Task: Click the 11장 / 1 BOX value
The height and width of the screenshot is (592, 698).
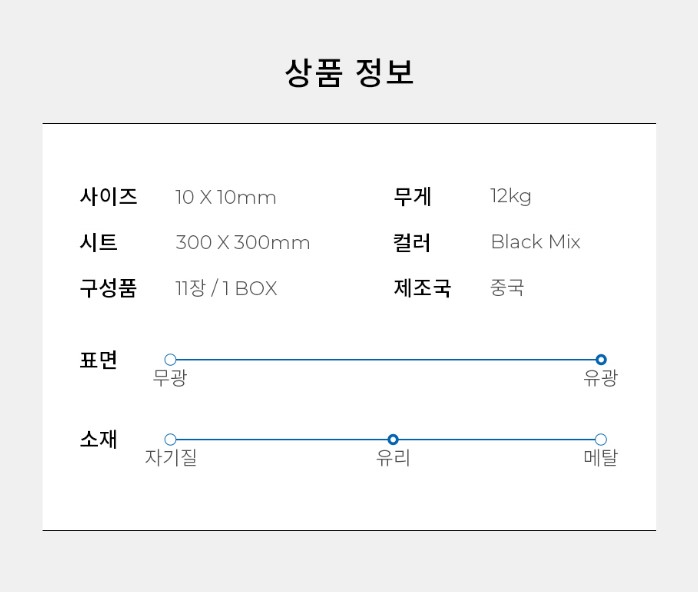Action: coord(226,289)
